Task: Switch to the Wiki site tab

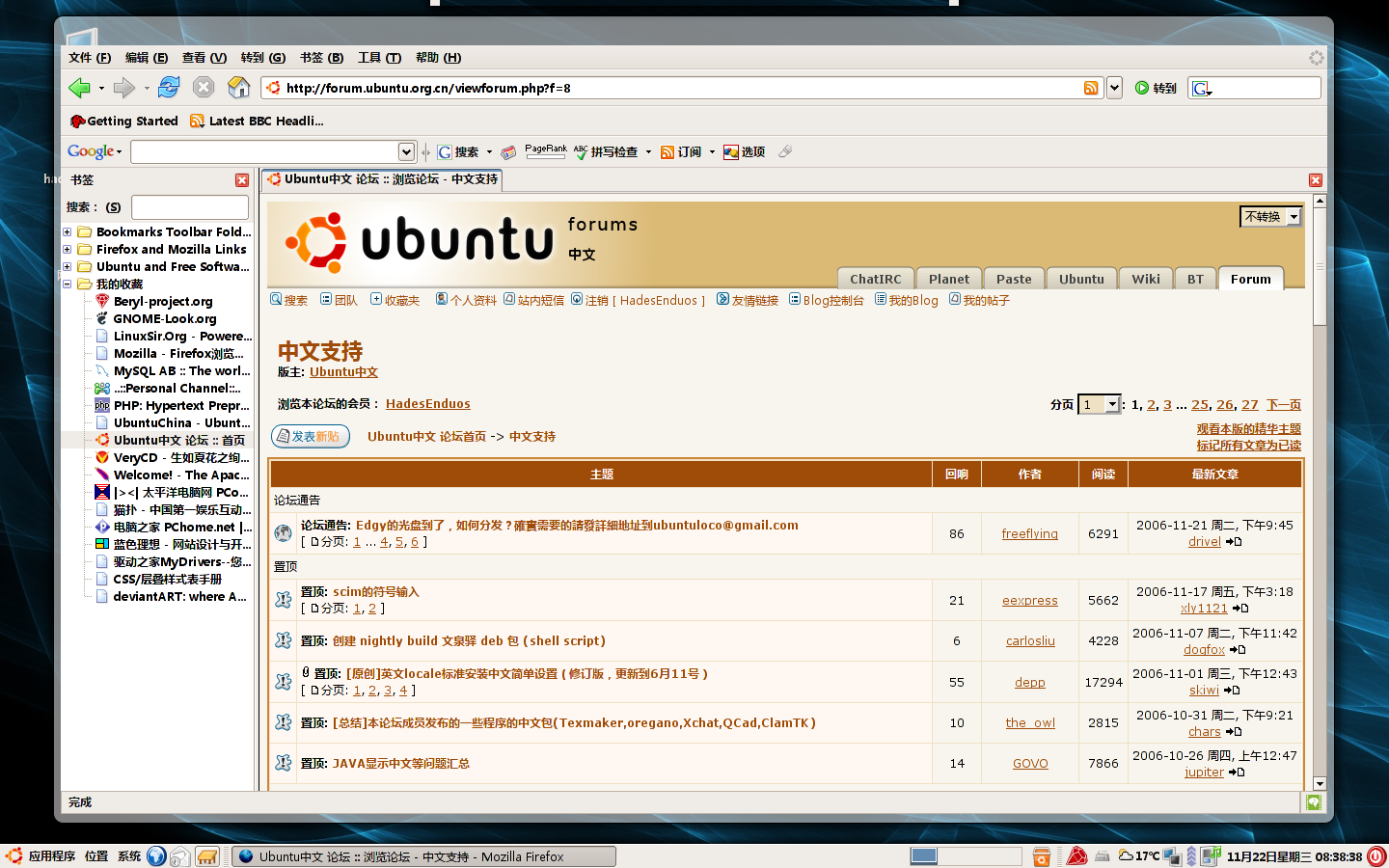Action: point(1146,279)
